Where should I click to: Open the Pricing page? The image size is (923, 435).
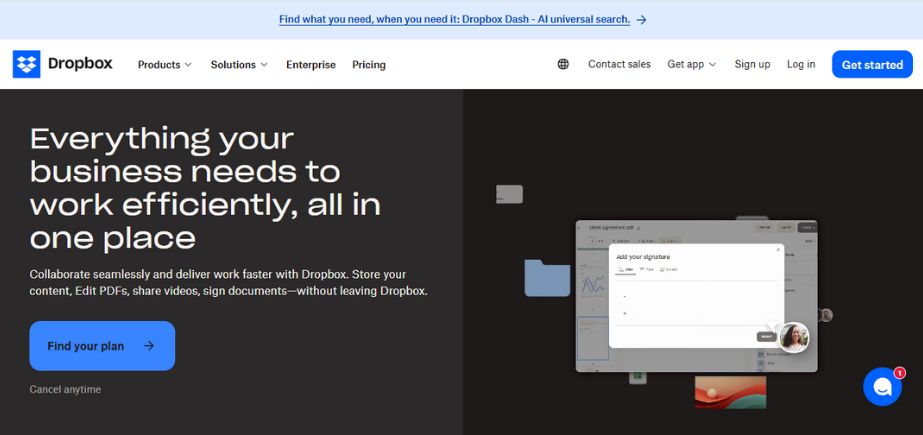pos(369,65)
